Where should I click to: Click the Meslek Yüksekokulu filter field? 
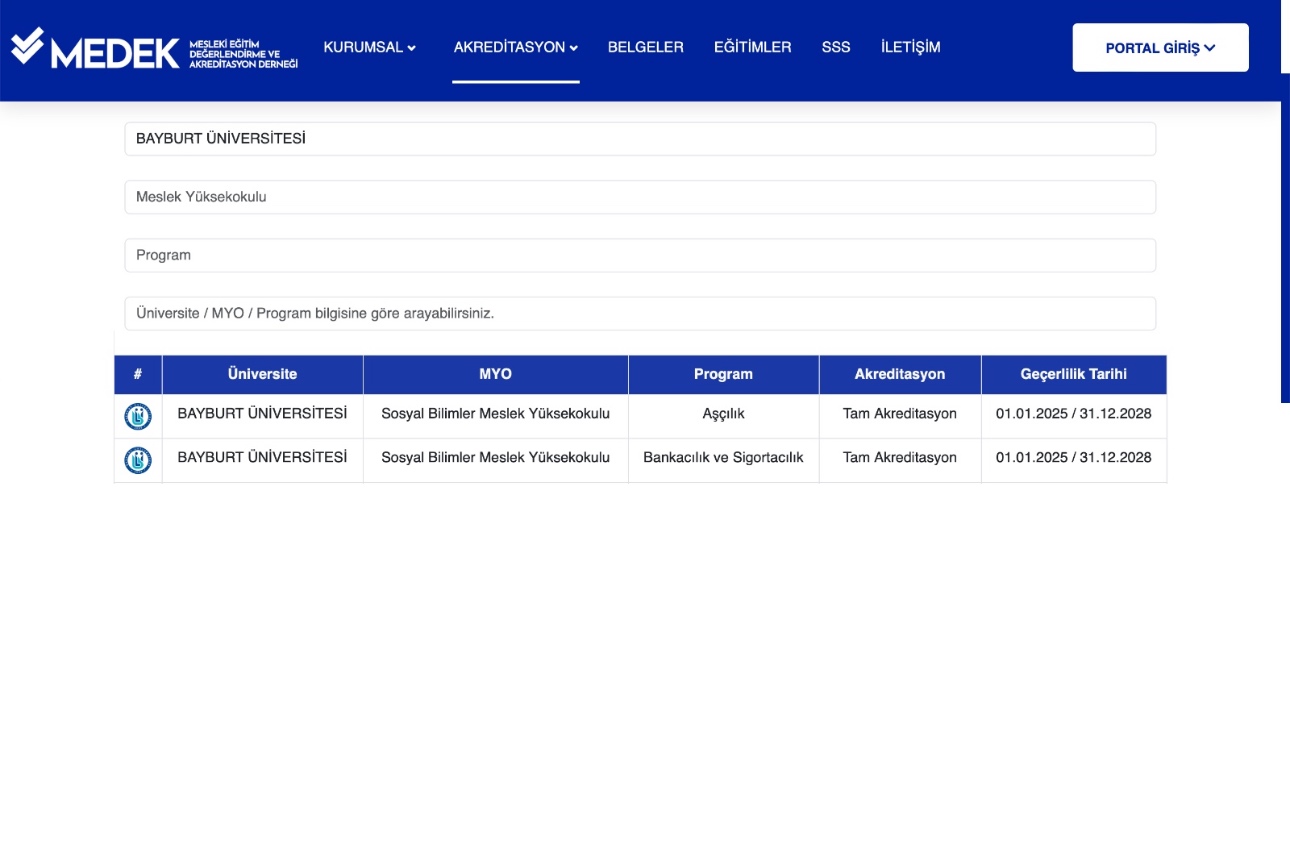pyautogui.click(x=640, y=197)
